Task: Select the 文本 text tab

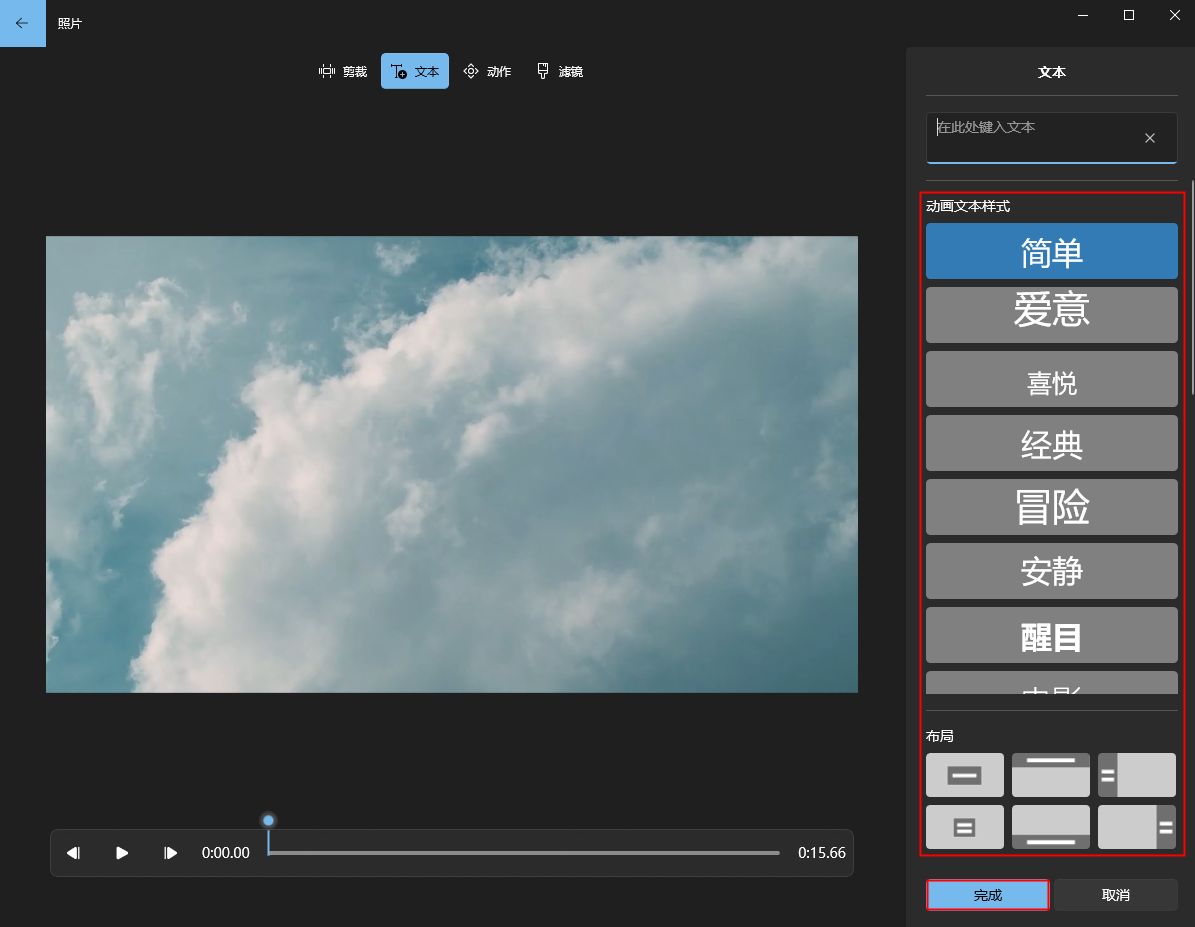Action: (x=414, y=71)
